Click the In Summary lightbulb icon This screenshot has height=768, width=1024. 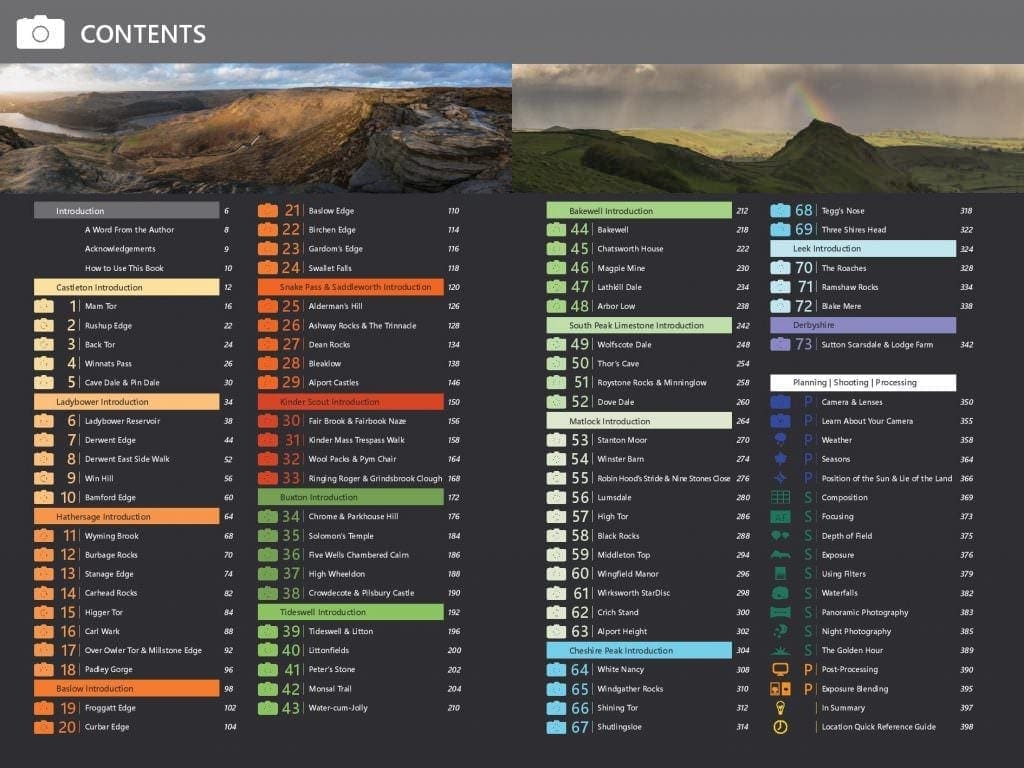click(780, 708)
